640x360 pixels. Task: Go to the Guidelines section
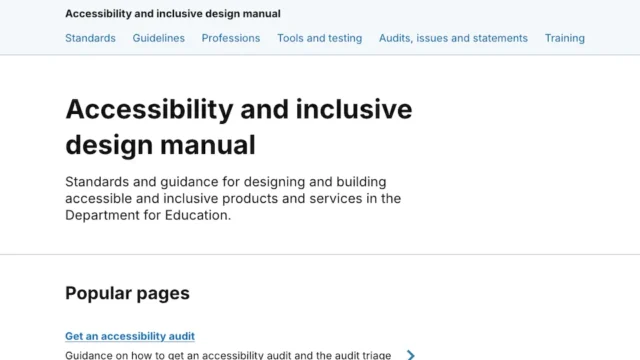click(x=158, y=38)
